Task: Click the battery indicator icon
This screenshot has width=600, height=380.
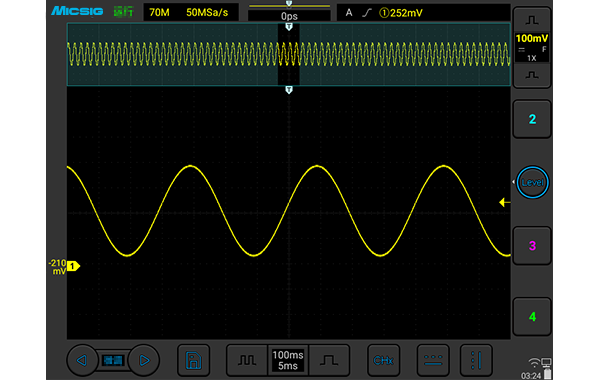Action: tap(548, 373)
